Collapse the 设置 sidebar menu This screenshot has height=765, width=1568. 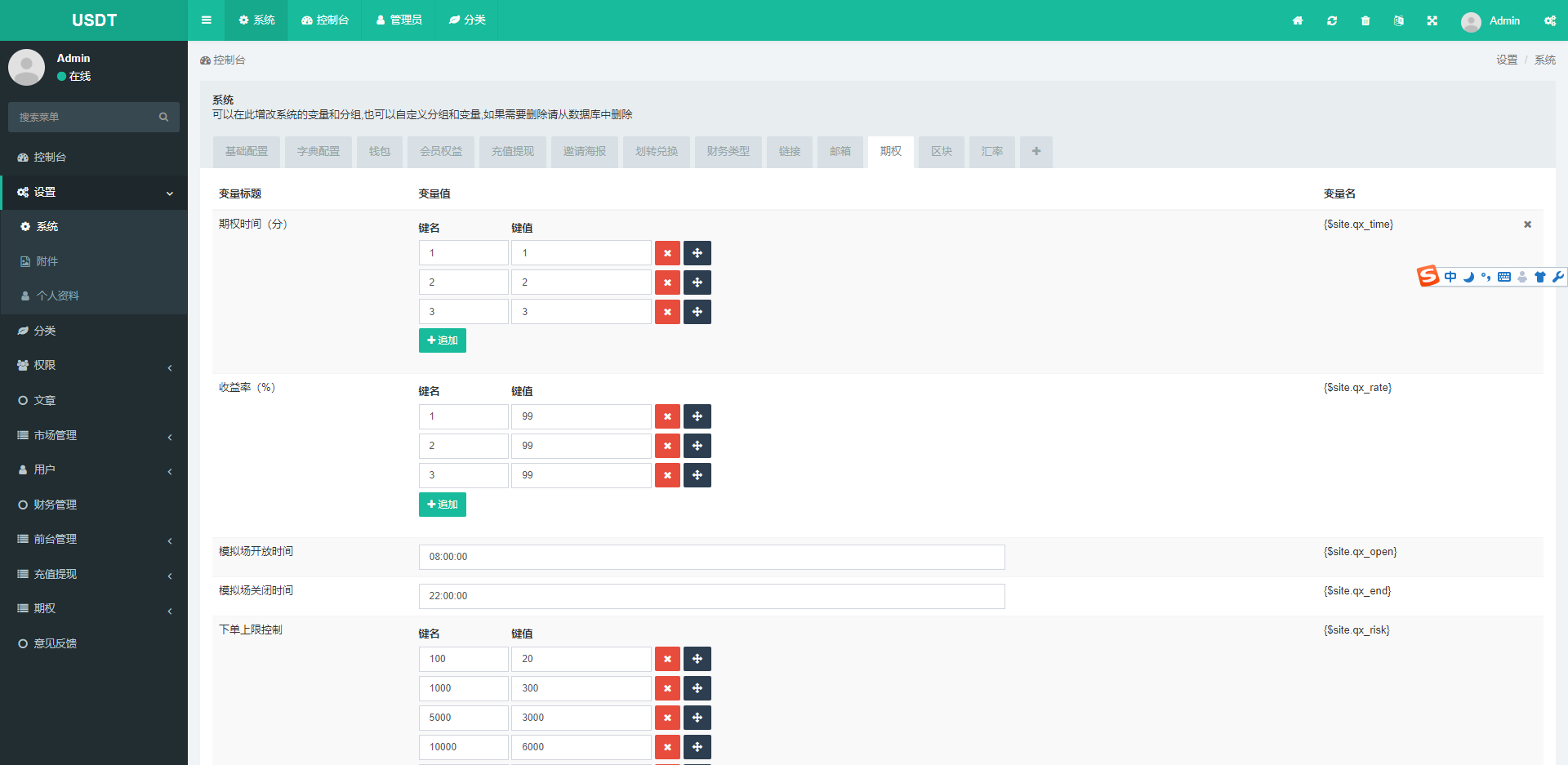94,193
